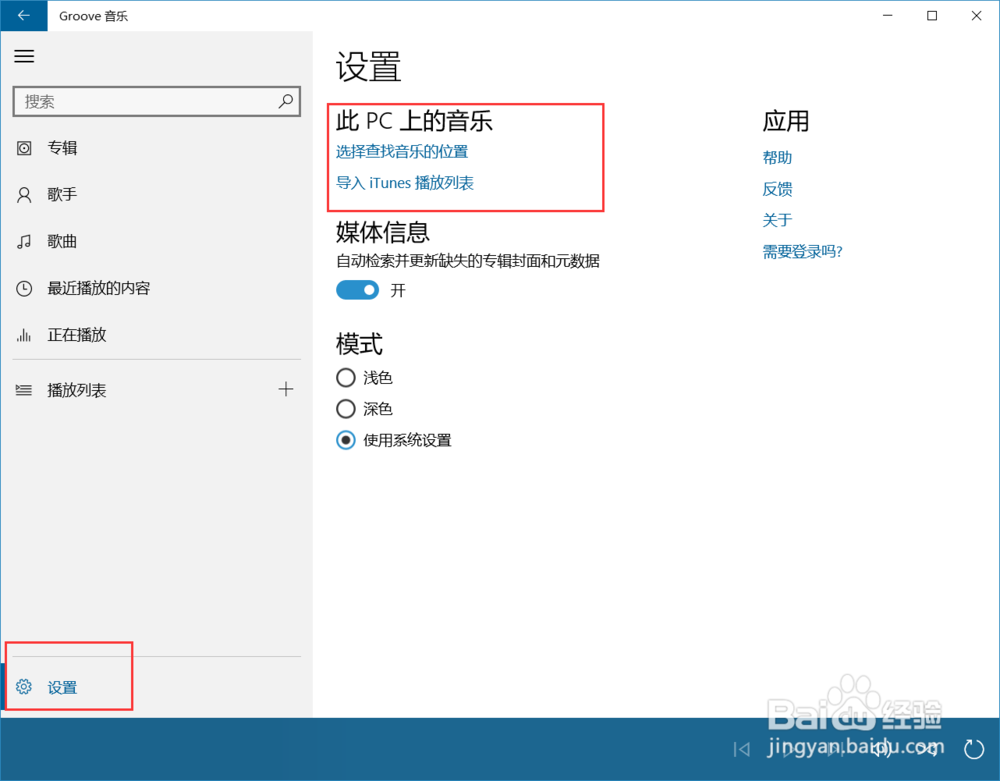Click the person icon beside 歌手
The width and height of the screenshot is (1000, 781).
pos(24,194)
